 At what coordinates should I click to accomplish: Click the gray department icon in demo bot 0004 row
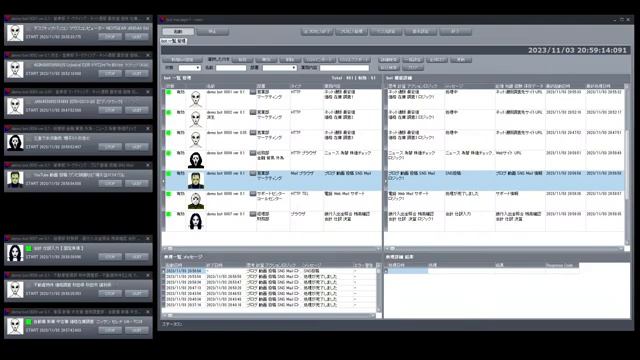(253, 153)
